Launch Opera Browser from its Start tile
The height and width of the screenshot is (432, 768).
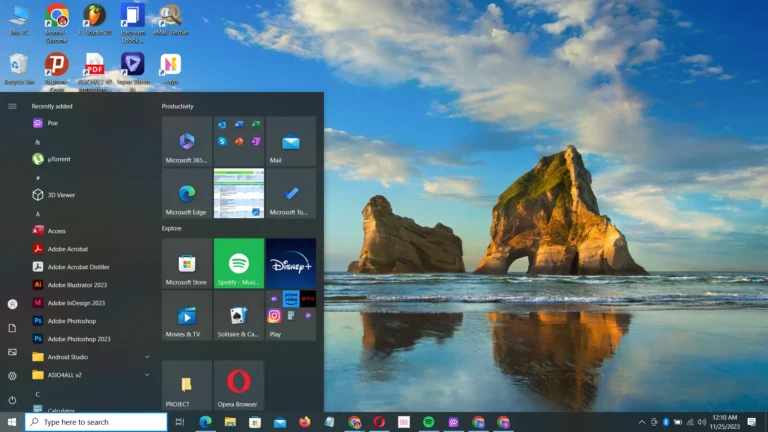(239, 385)
